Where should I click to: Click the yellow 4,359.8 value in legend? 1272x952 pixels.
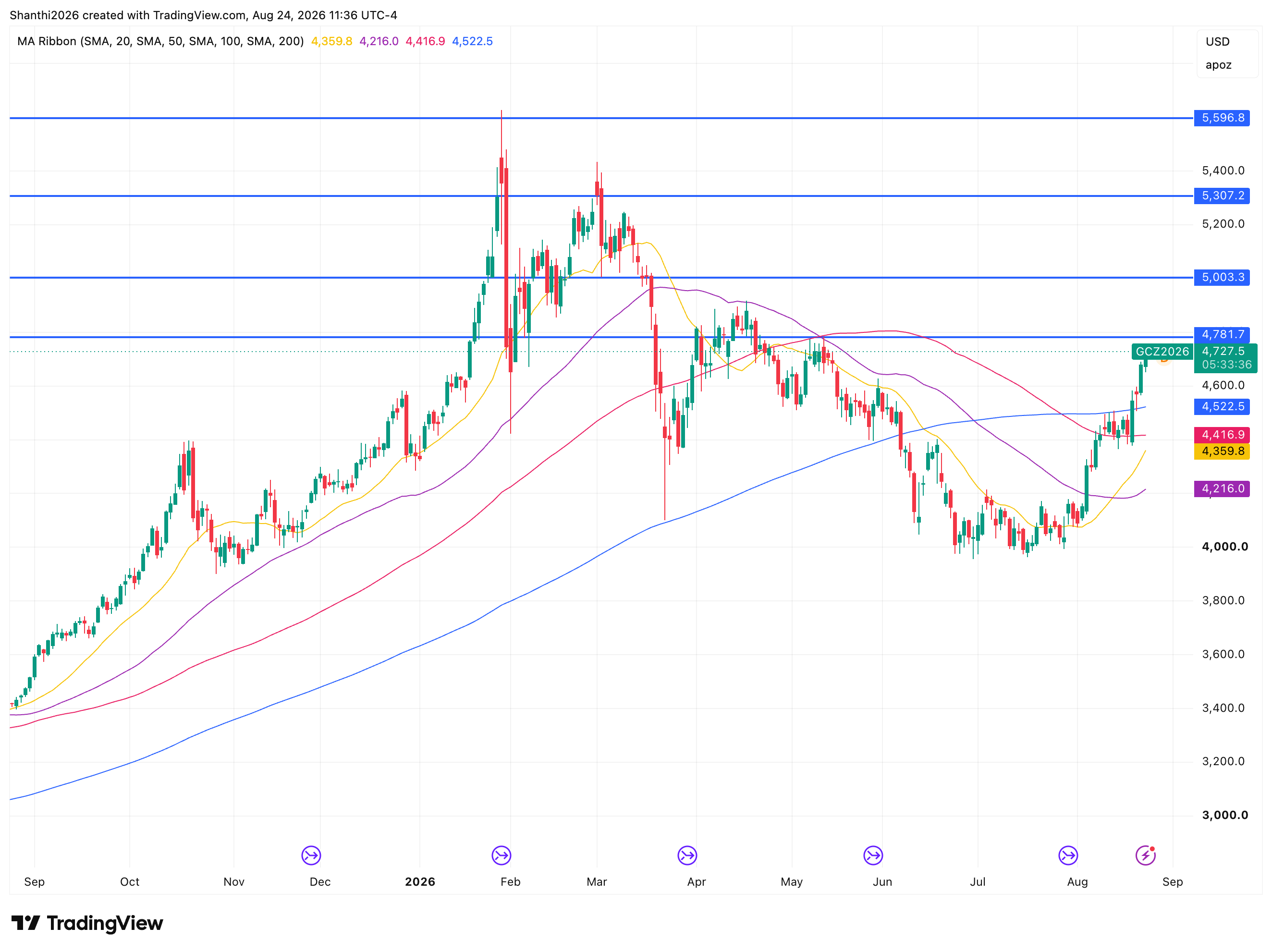331,41
